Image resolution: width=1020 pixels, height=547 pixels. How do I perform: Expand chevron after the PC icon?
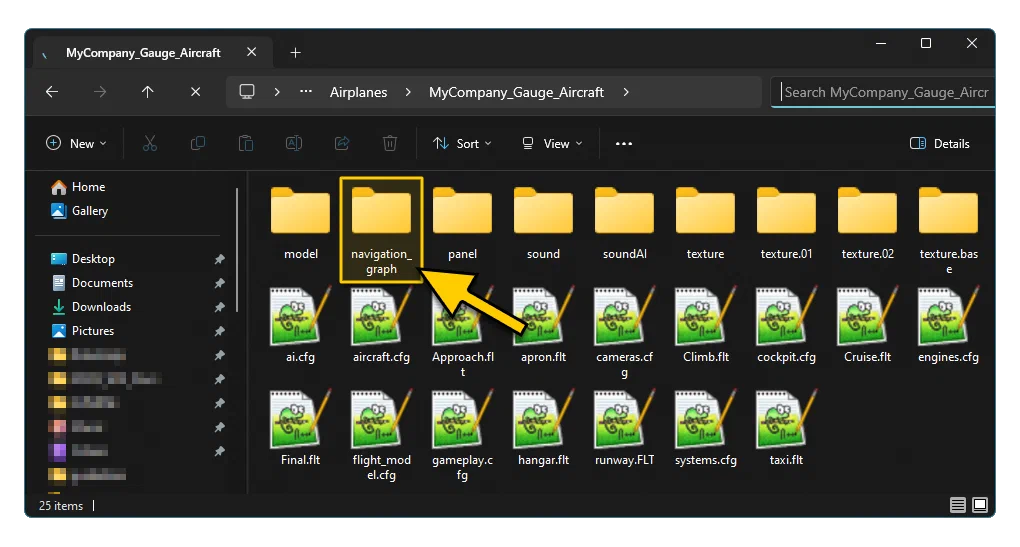(x=277, y=92)
